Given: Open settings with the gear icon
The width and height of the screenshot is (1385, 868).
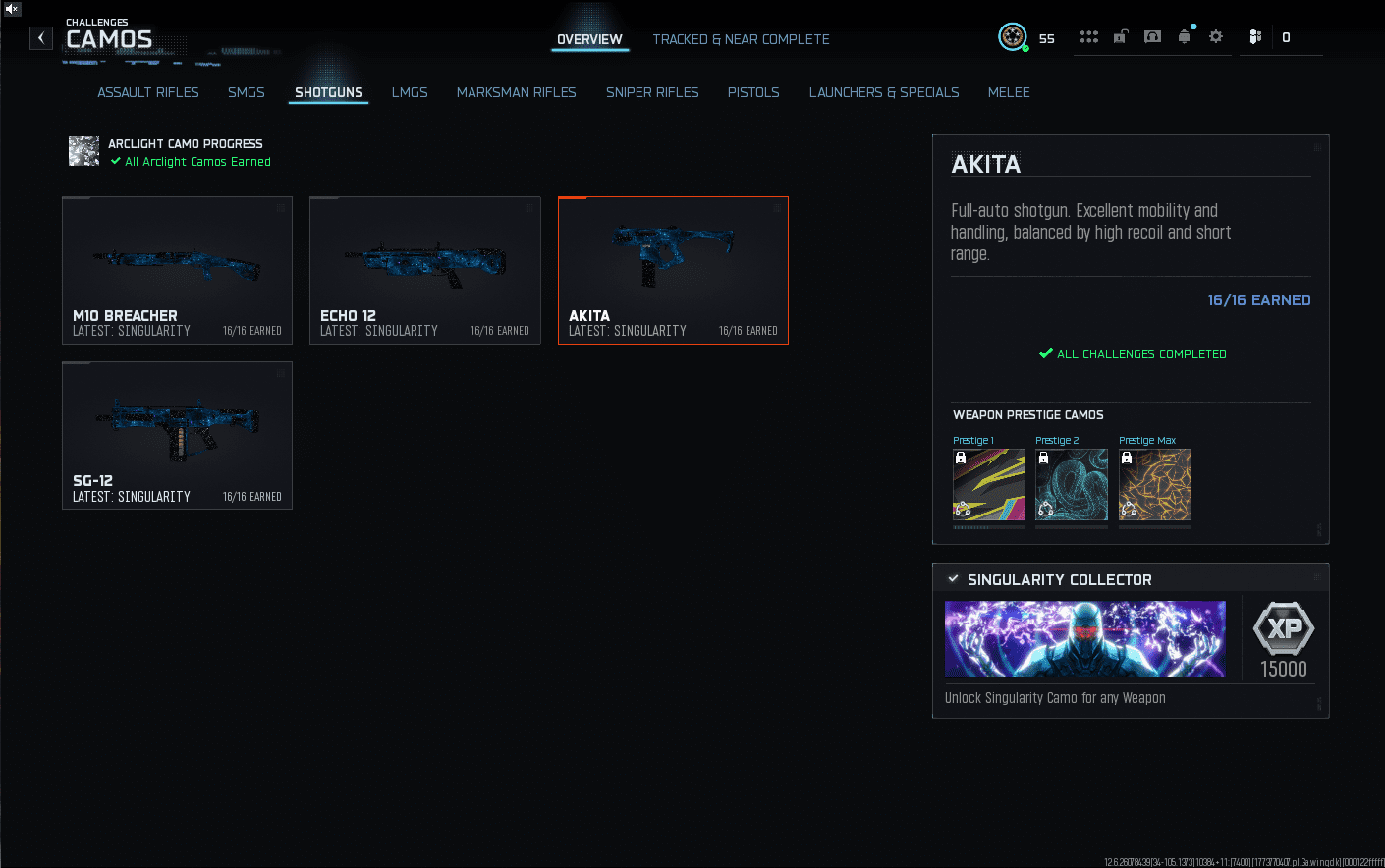Looking at the screenshot, I should [1216, 37].
